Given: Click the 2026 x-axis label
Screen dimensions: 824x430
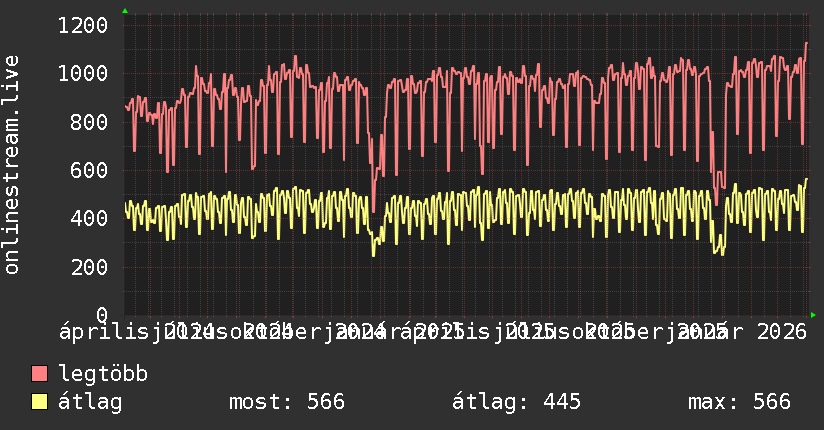Looking at the screenshot, I should coord(782,332).
